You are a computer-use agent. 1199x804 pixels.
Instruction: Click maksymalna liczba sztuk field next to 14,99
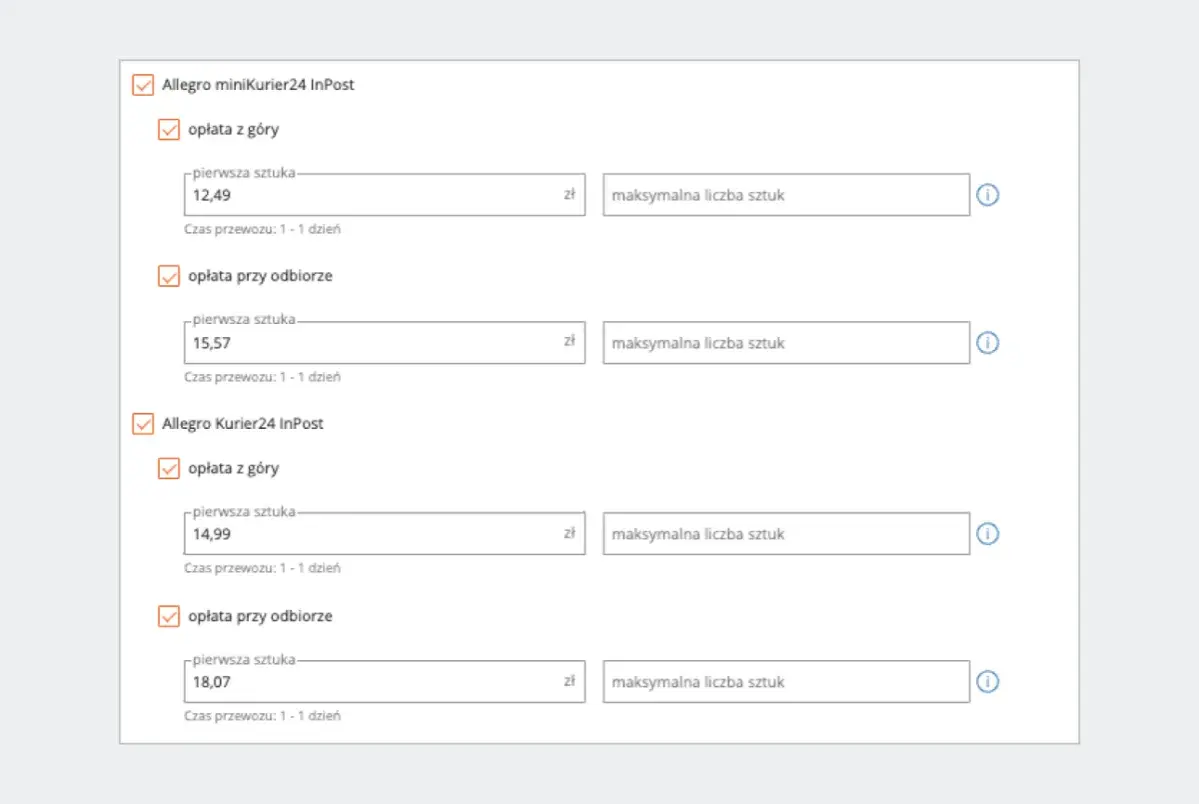pyautogui.click(x=786, y=534)
